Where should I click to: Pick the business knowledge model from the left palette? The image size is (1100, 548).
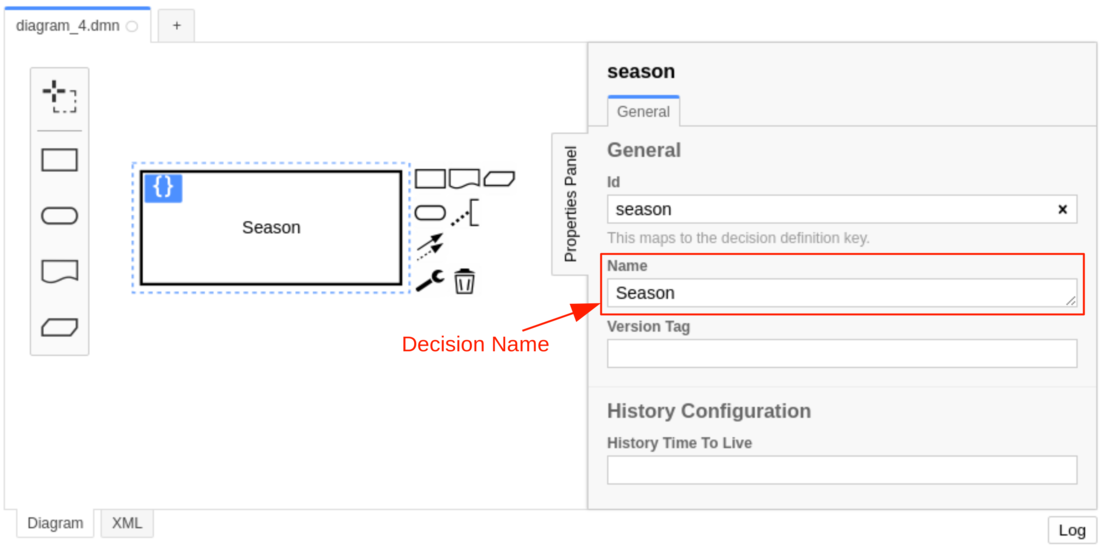pos(60,327)
